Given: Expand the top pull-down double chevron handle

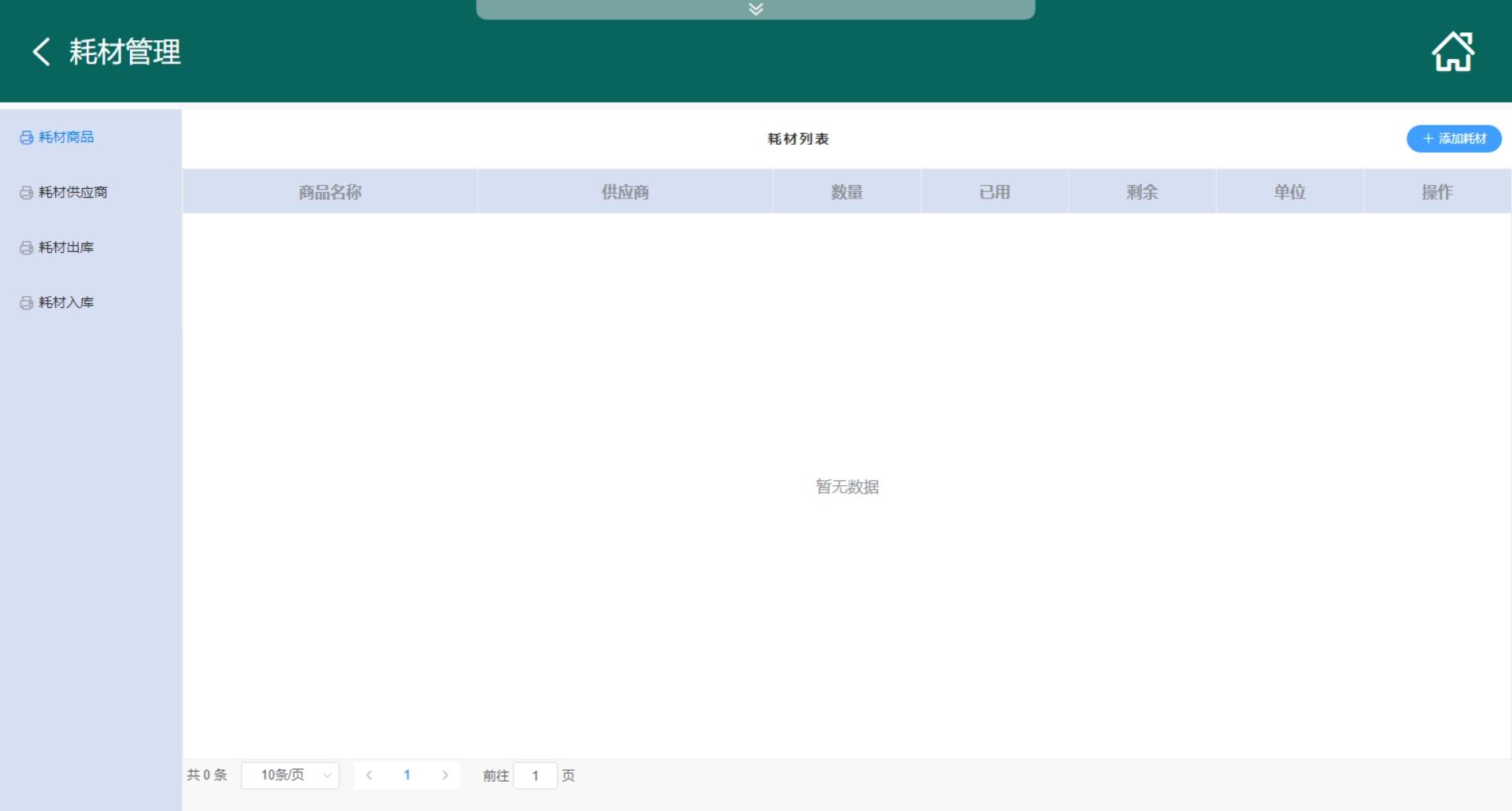Looking at the screenshot, I should (756, 9).
